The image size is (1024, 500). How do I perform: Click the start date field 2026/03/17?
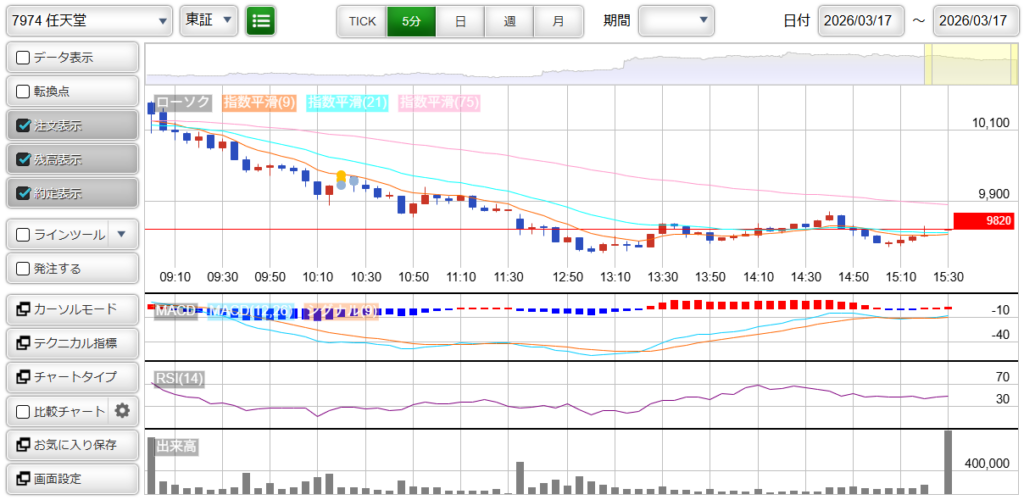[860, 20]
